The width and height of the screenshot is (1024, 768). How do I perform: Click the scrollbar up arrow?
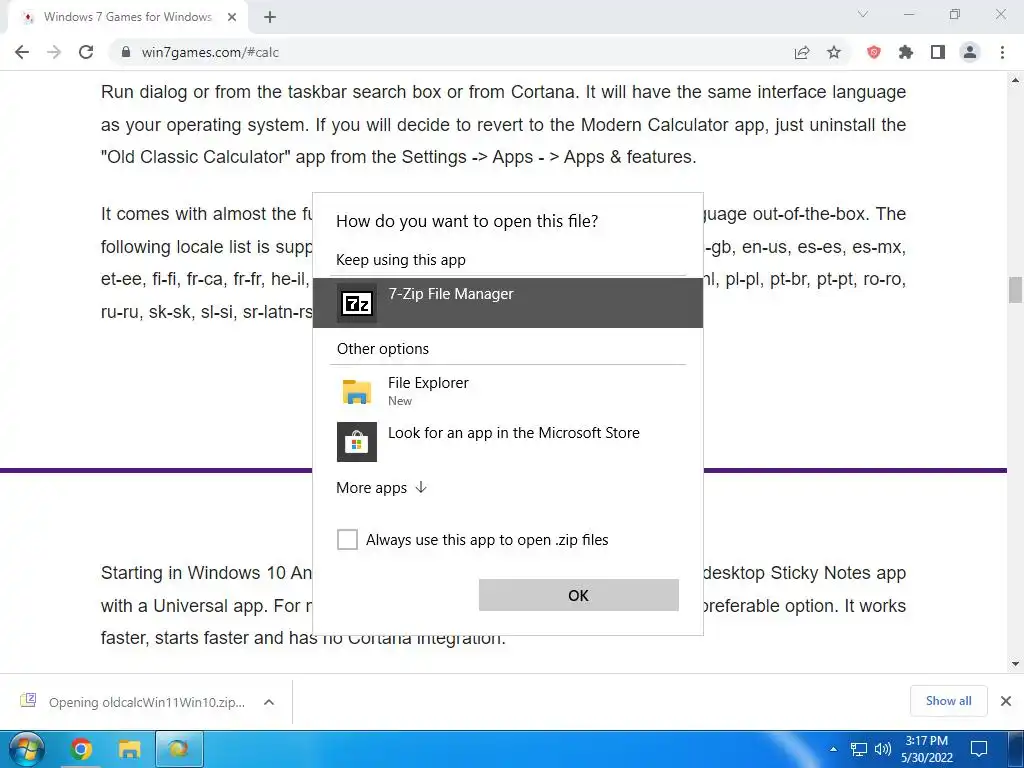(x=1015, y=81)
